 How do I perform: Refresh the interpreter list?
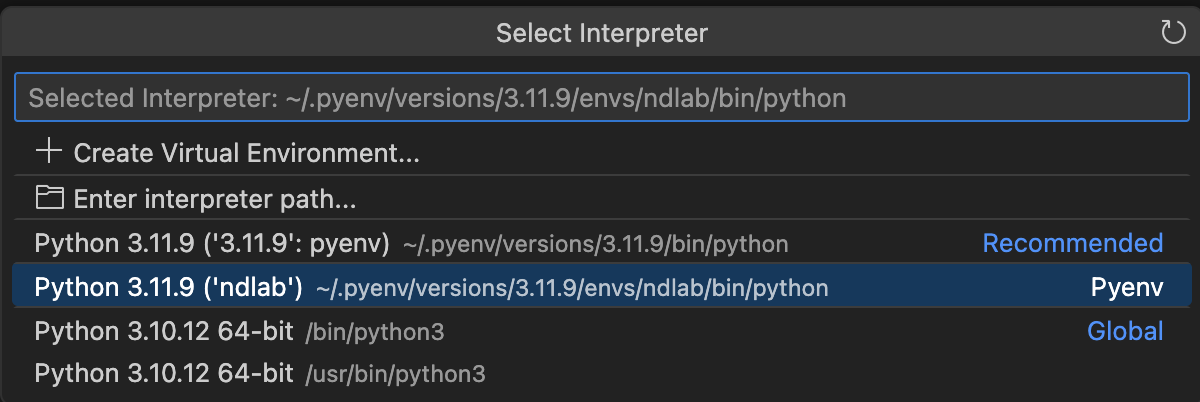[1172, 33]
